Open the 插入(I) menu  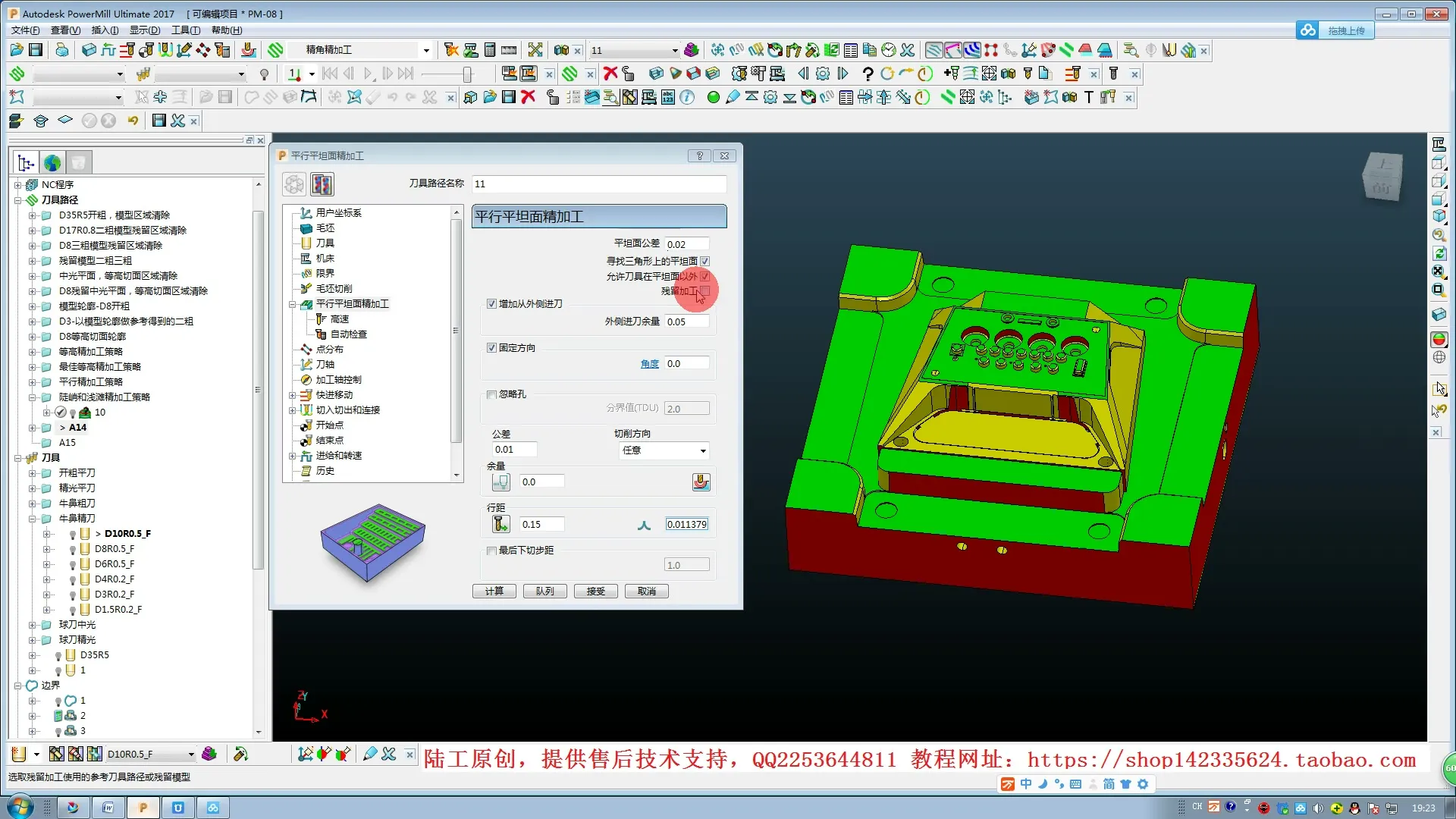pyautogui.click(x=105, y=30)
